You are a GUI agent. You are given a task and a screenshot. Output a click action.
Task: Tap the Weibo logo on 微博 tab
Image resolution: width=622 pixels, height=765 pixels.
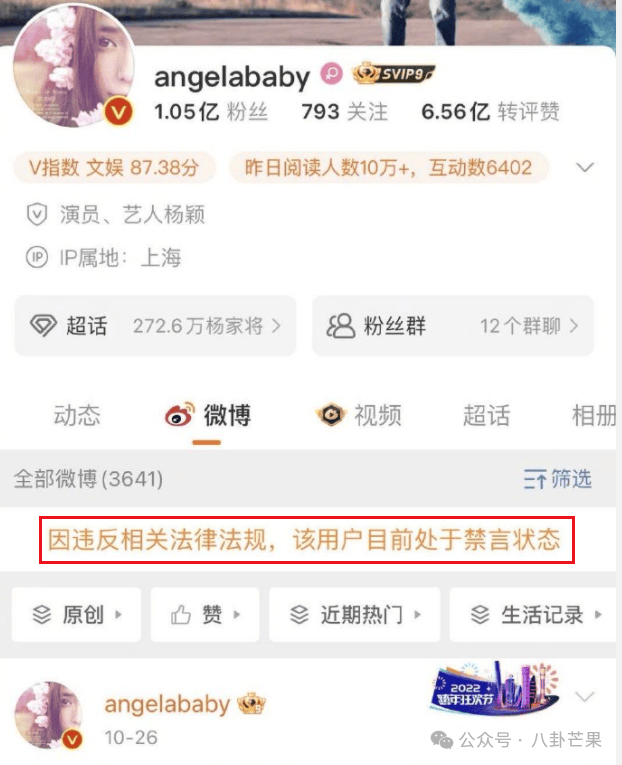180,415
